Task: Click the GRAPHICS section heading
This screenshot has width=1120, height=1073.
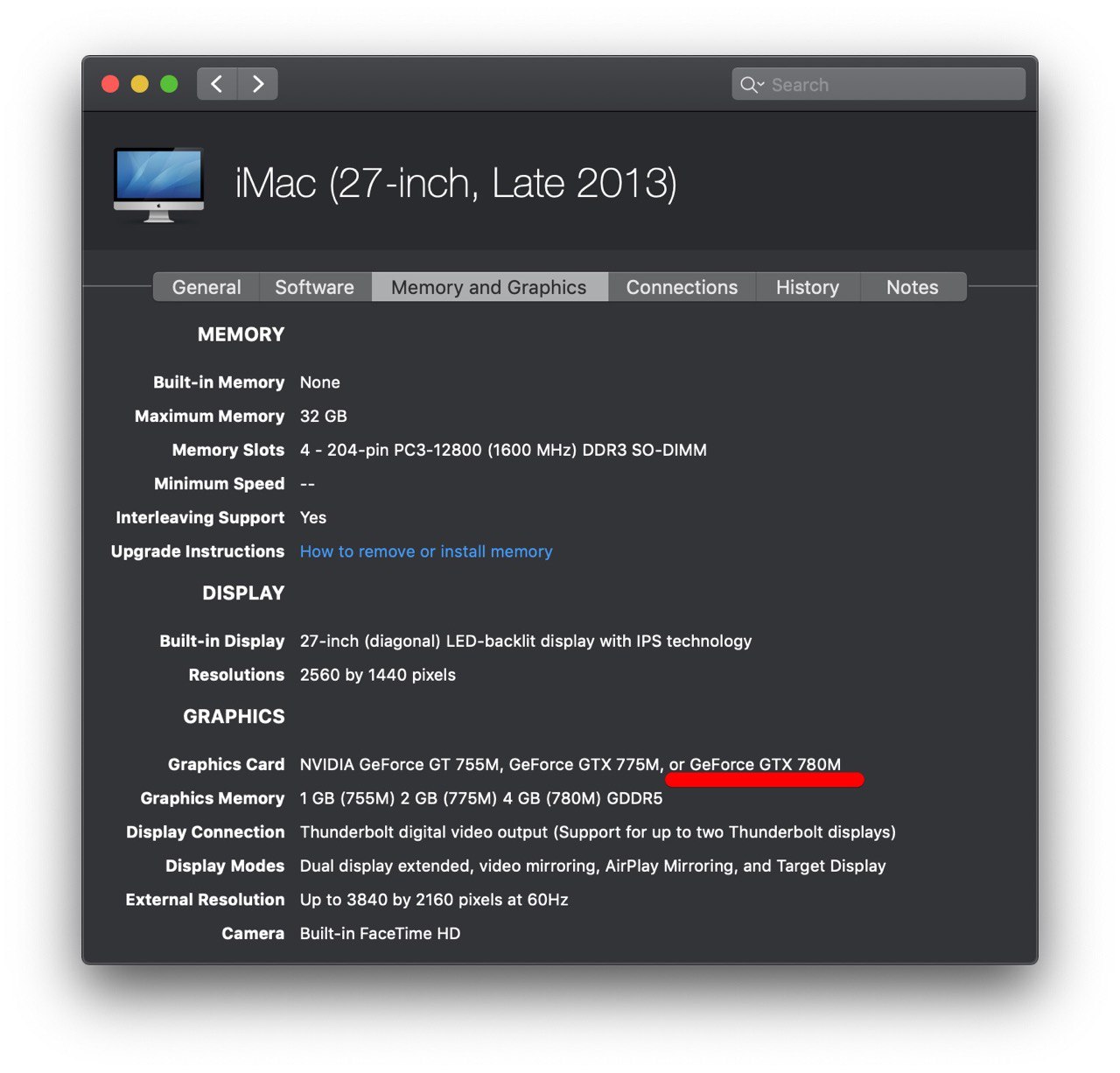Action: click(234, 717)
